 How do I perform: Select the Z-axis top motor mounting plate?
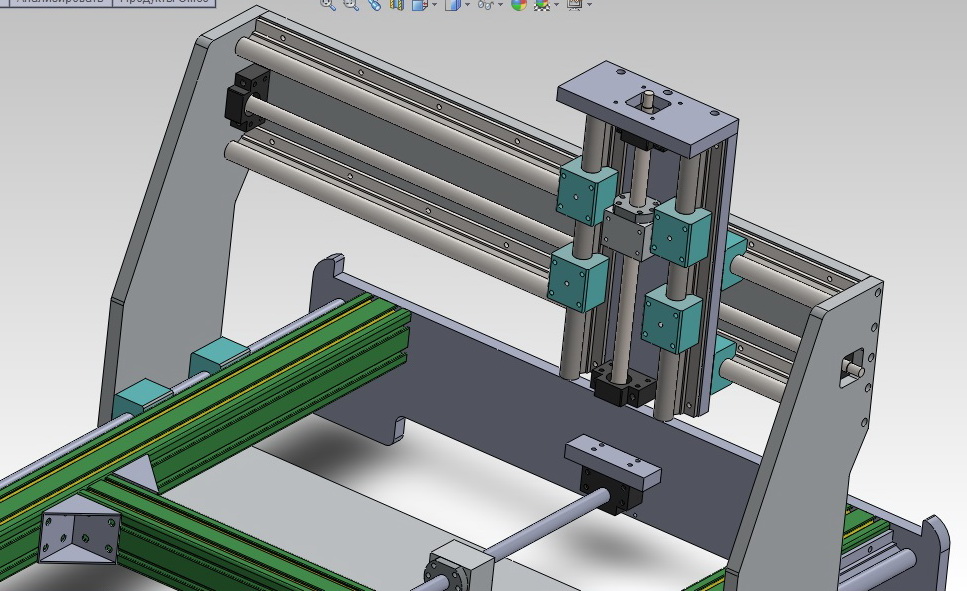(646, 108)
